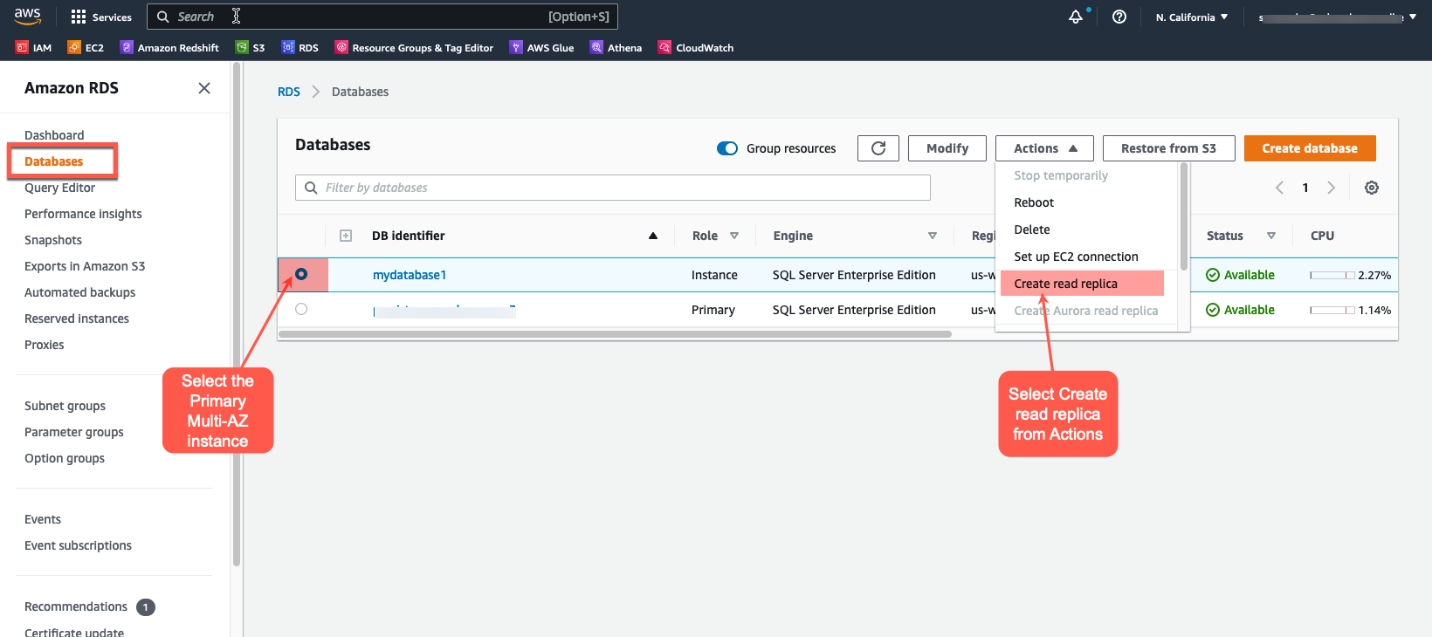Go to previous page arrow

tap(1279, 188)
